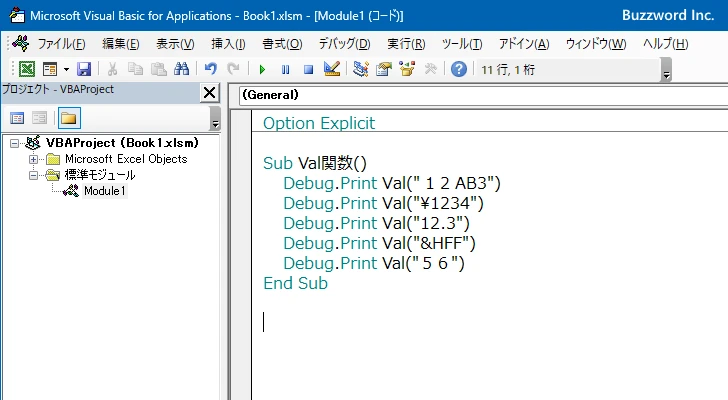Open the Project Explorer icon

point(360,69)
